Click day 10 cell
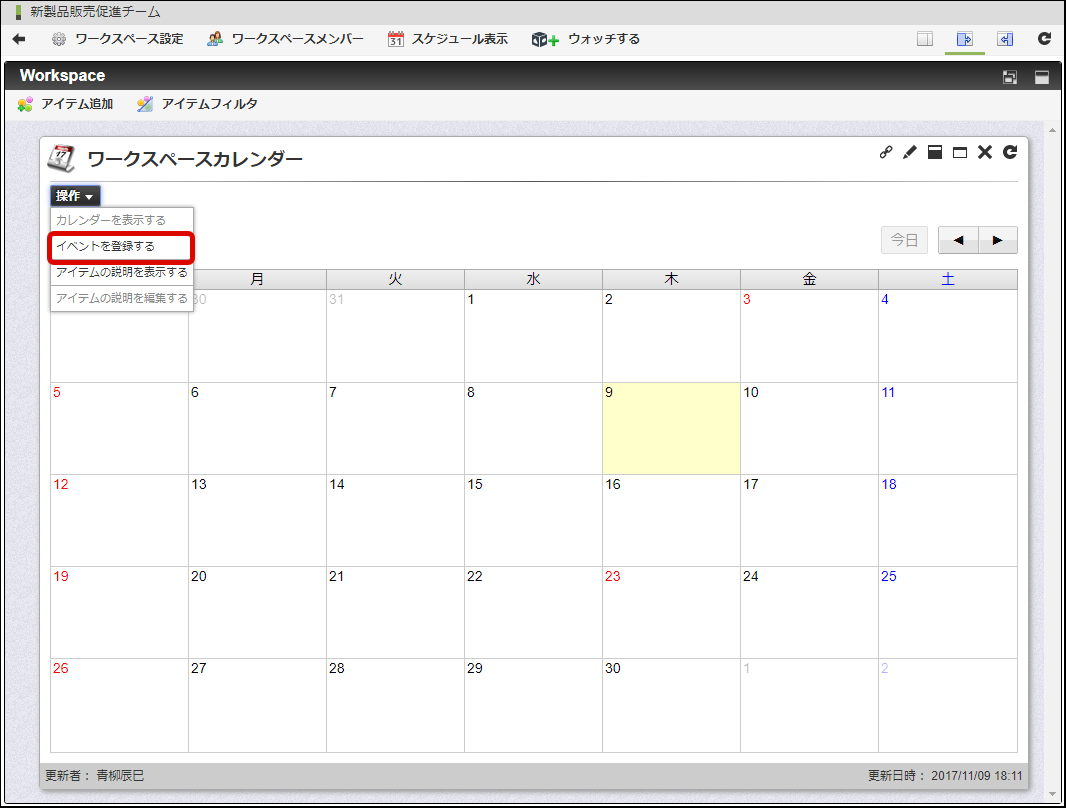This screenshot has height=808, width=1066. tap(809, 428)
